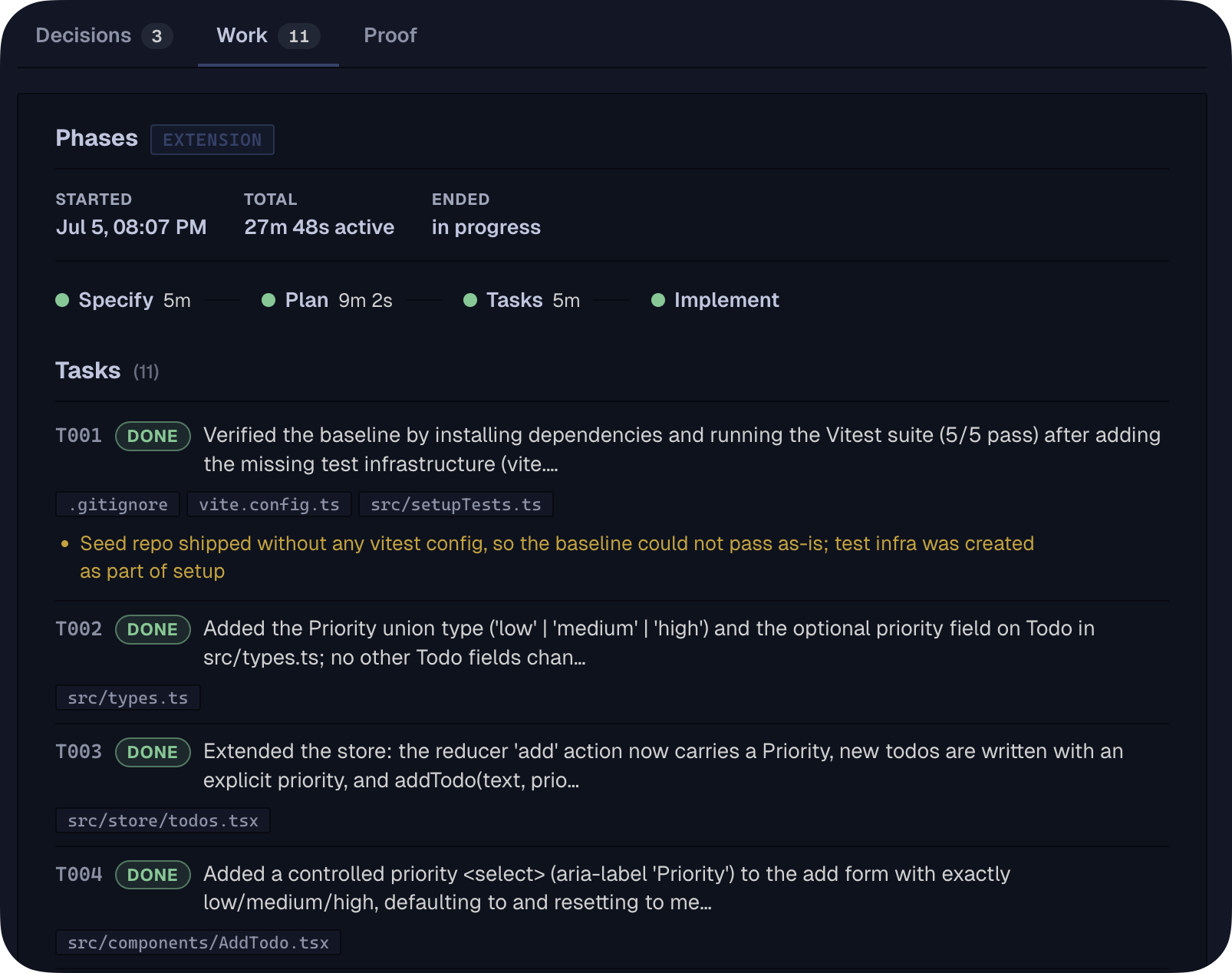Image resolution: width=1232 pixels, height=973 pixels.
Task: Click the 11 count badge on Work tab
Action: click(x=299, y=36)
